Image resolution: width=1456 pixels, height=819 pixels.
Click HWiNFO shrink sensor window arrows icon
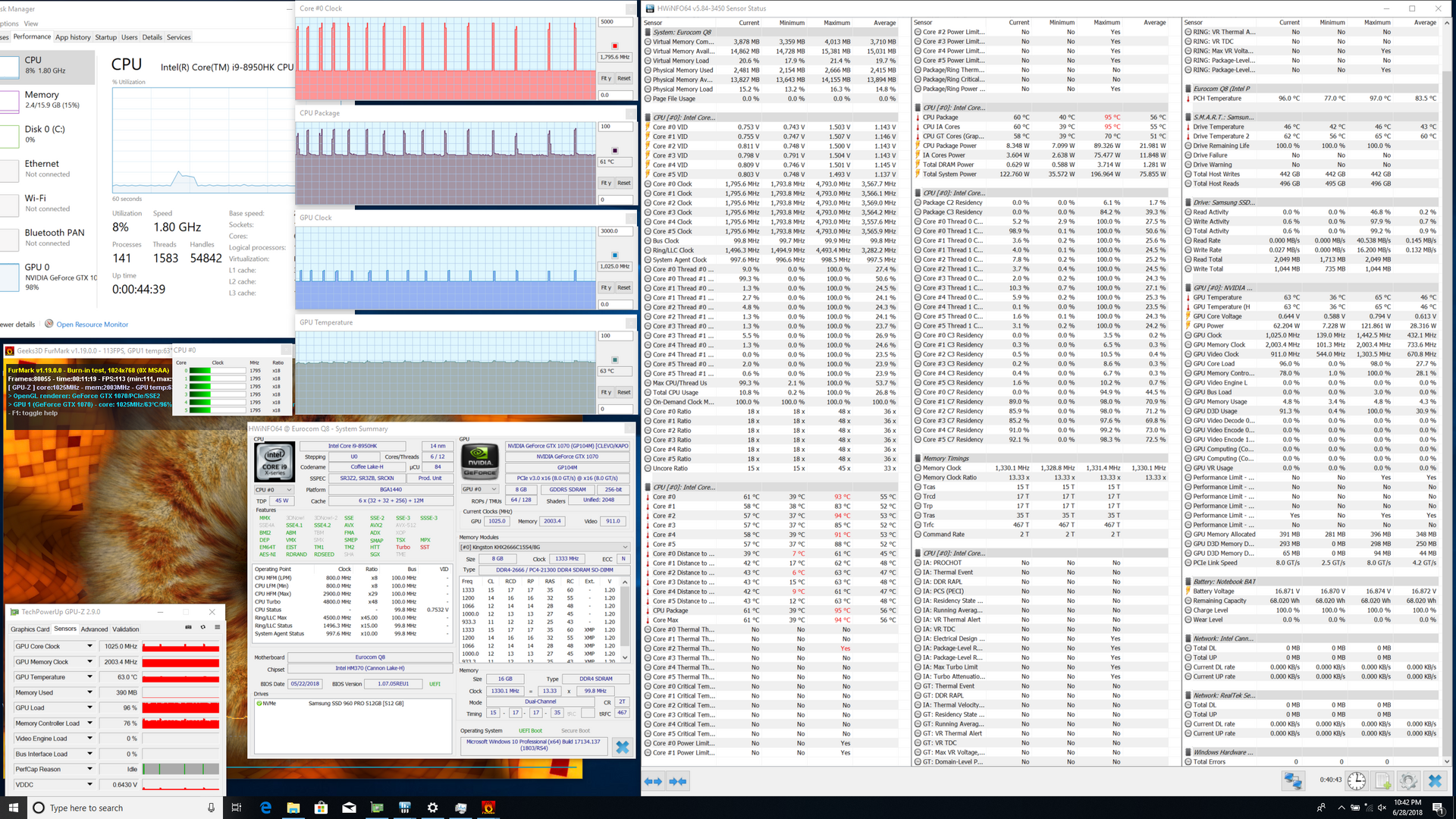678,781
